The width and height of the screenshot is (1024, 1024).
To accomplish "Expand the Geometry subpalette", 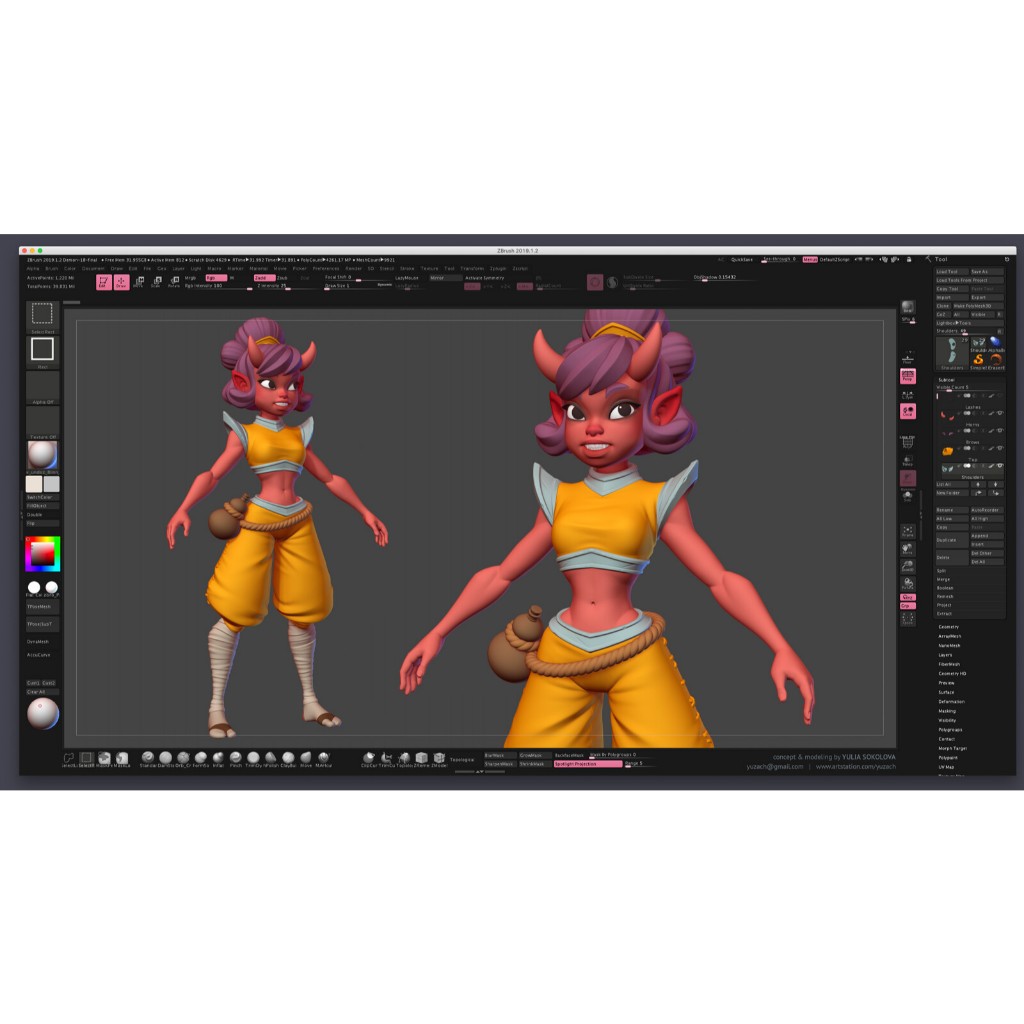I will (949, 627).
